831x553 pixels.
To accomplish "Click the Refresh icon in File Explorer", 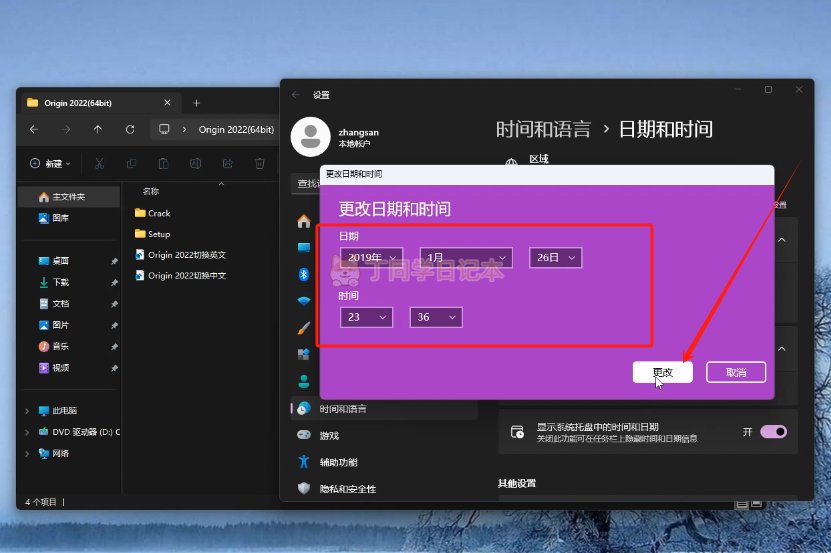I will [x=130, y=129].
